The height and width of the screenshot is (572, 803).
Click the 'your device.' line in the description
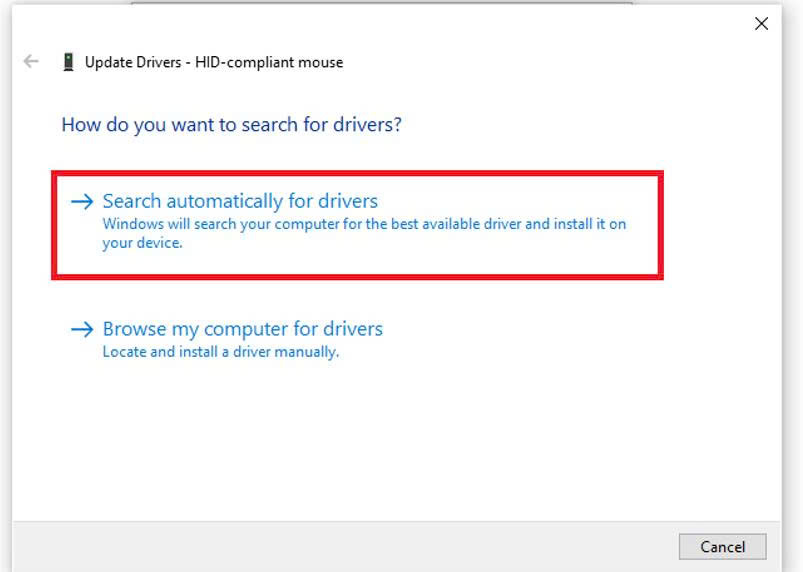click(142, 243)
